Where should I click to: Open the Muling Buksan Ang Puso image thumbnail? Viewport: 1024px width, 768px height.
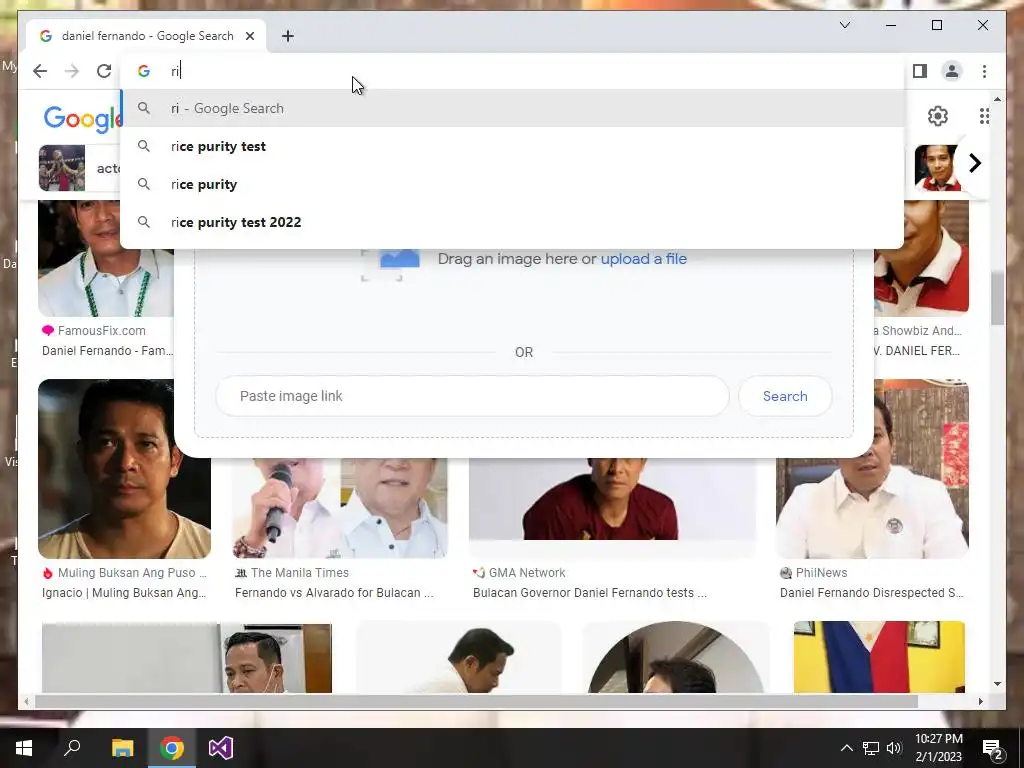pos(125,469)
